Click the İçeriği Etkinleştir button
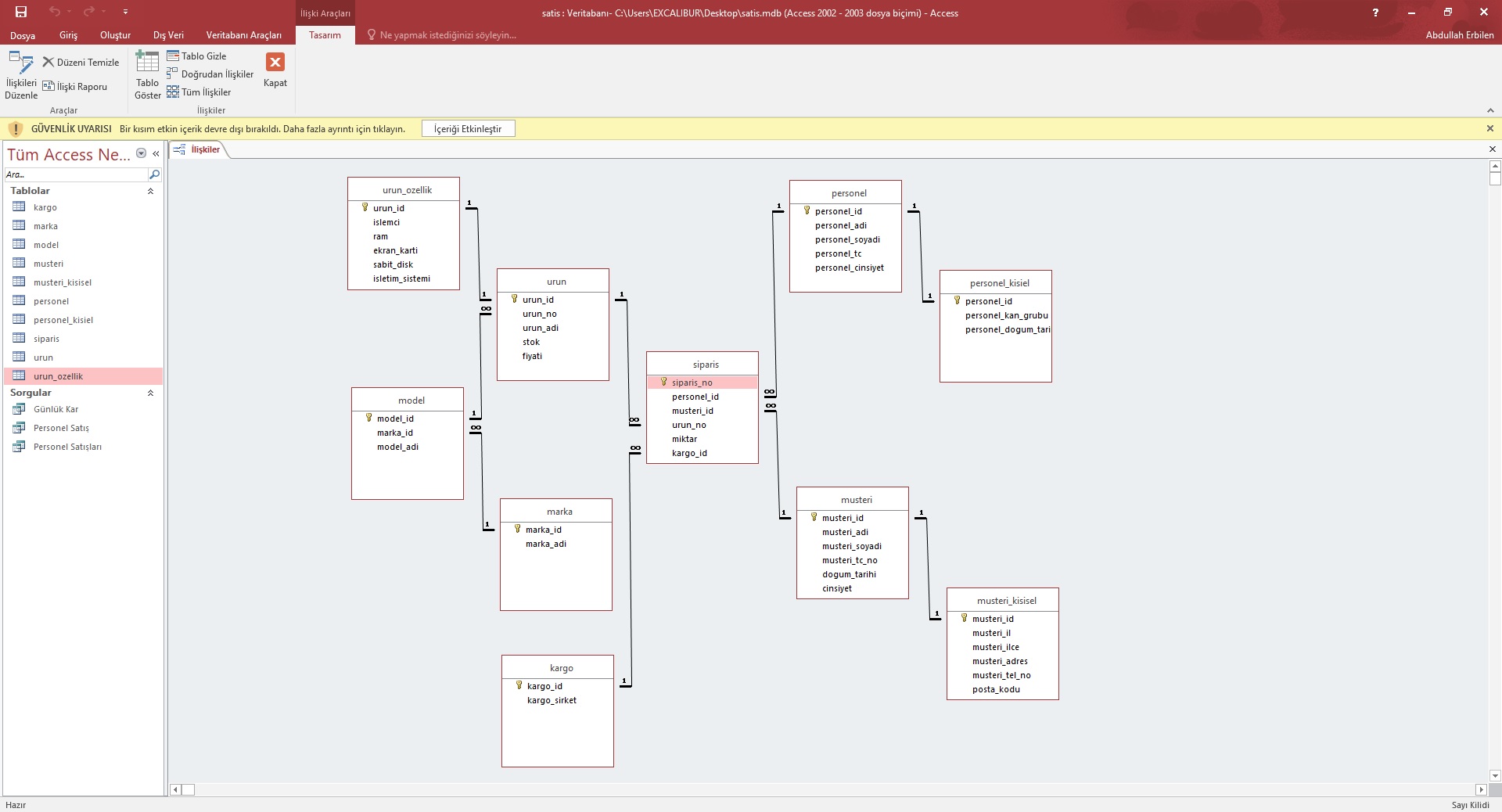The height and width of the screenshot is (812, 1502). (x=468, y=129)
